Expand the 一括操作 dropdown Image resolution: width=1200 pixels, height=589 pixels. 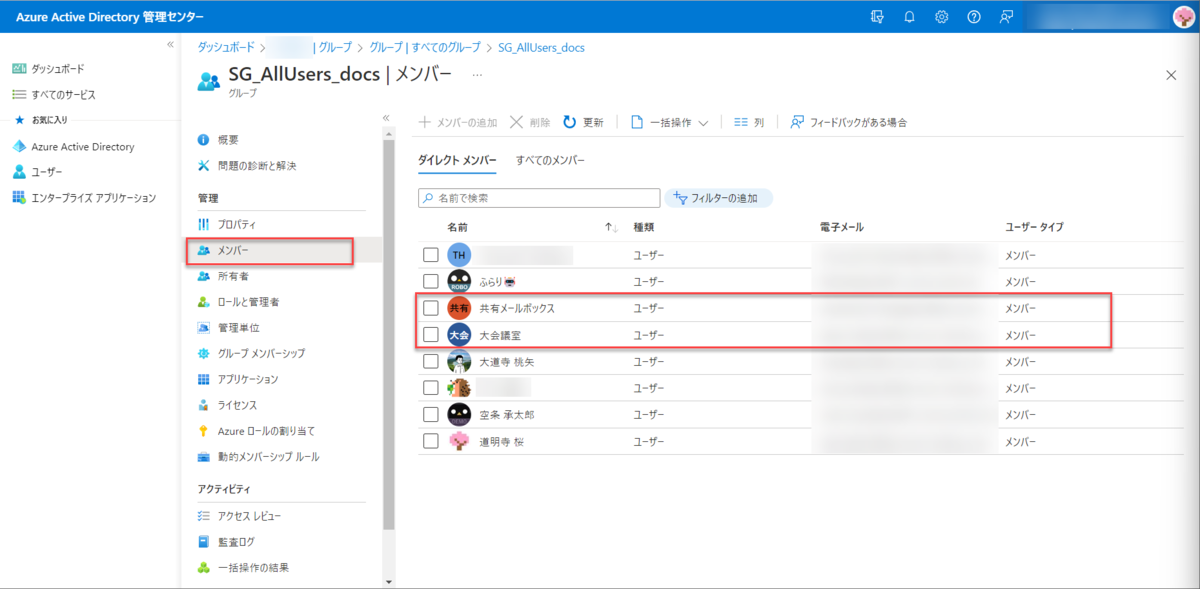point(669,122)
